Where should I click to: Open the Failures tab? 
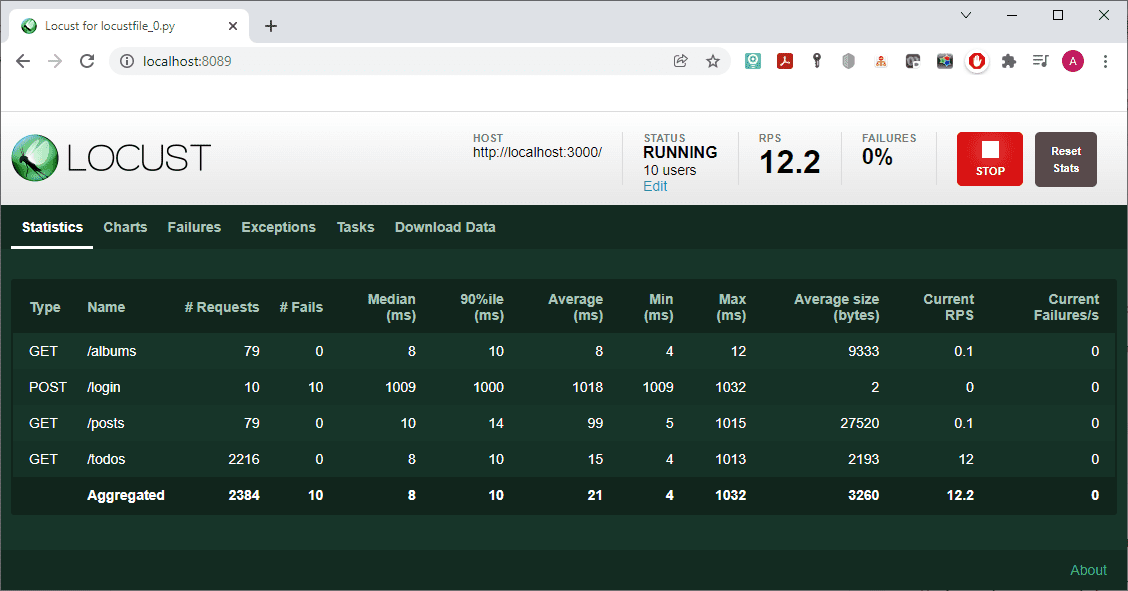[x=194, y=227]
